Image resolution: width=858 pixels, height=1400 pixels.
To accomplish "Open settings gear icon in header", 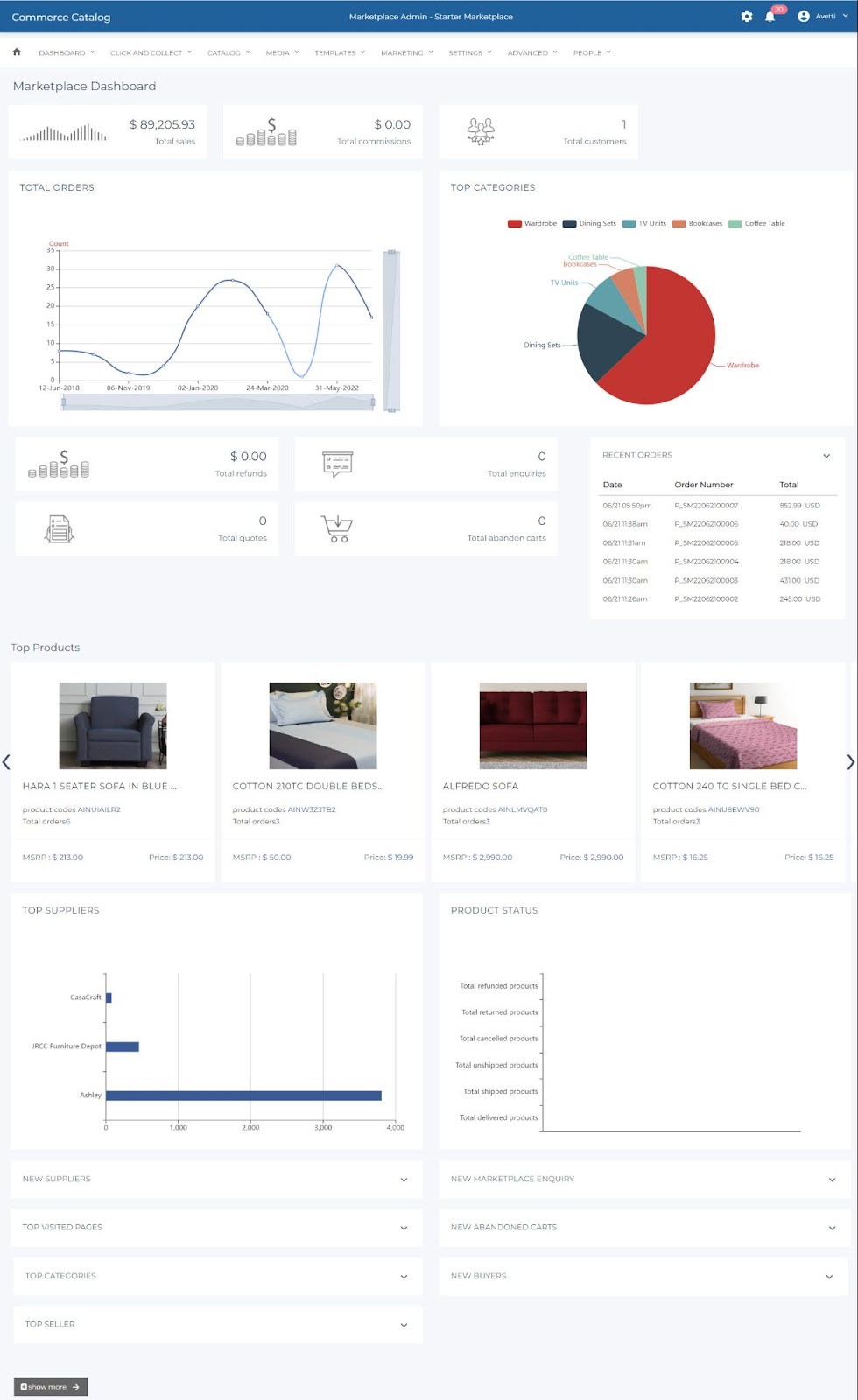I will (747, 17).
